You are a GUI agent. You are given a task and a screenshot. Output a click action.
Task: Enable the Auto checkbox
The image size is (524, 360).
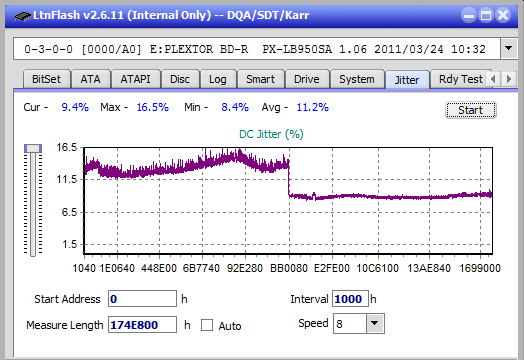[207, 325]
